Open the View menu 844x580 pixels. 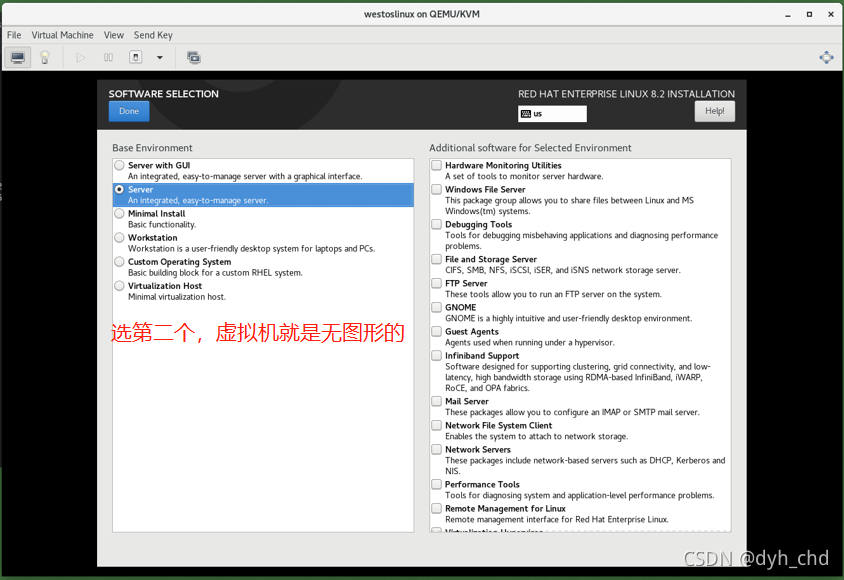(x=114, y=35)
